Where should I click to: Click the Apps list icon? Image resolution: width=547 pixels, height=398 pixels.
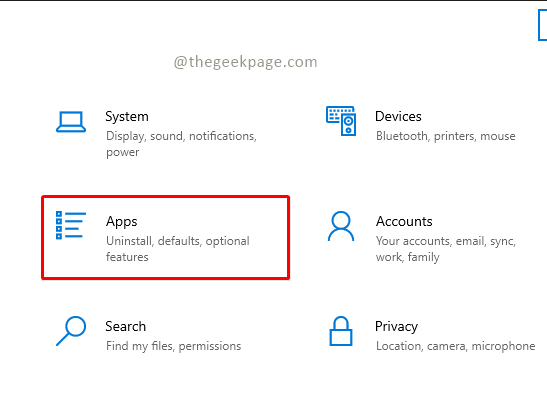coord(71,225)
